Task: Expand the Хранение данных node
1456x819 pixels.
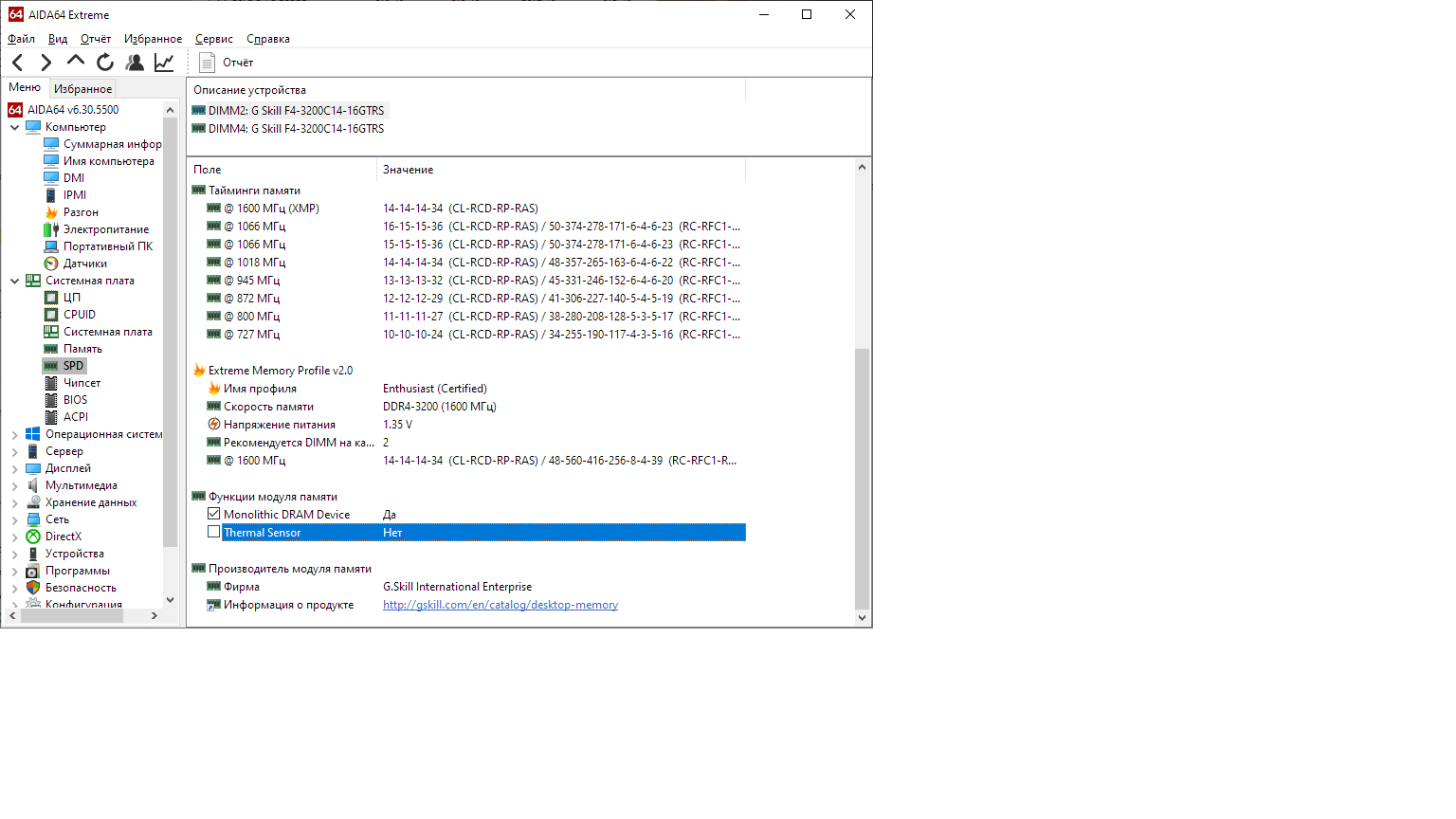Action: (14, 502)
